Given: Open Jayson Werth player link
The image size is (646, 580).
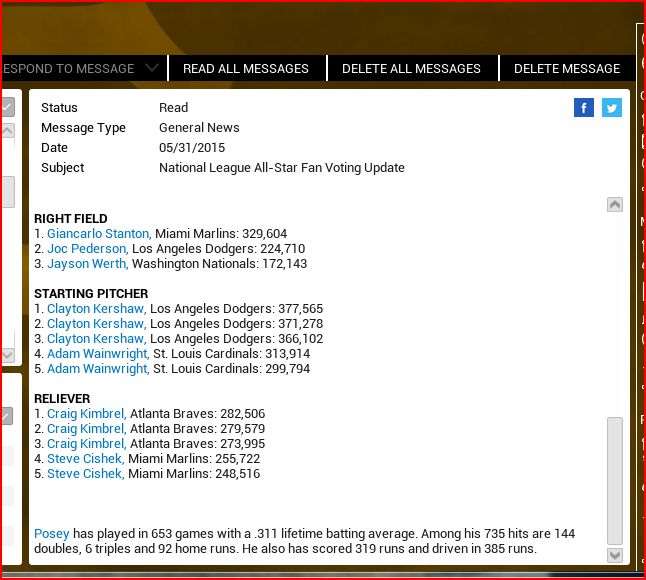Looking at the screenshot, I should pos(88,264).
